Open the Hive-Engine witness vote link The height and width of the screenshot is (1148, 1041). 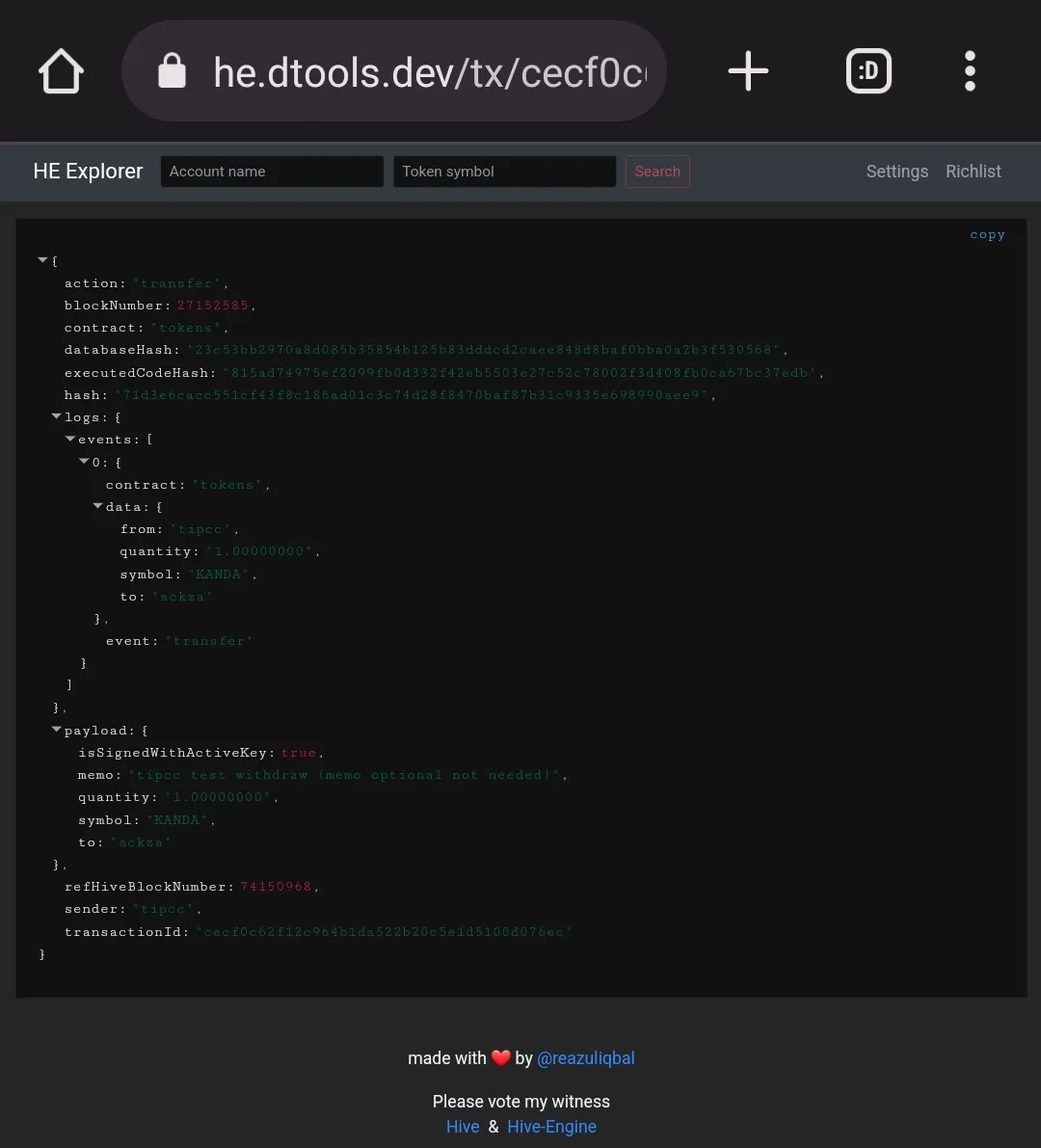(x=552, y=1127)
